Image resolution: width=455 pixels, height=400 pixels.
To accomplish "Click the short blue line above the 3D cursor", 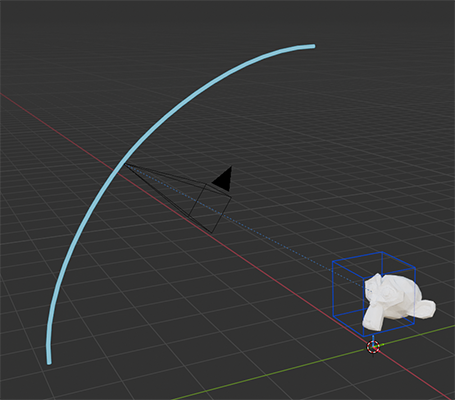I will [373, 338].
